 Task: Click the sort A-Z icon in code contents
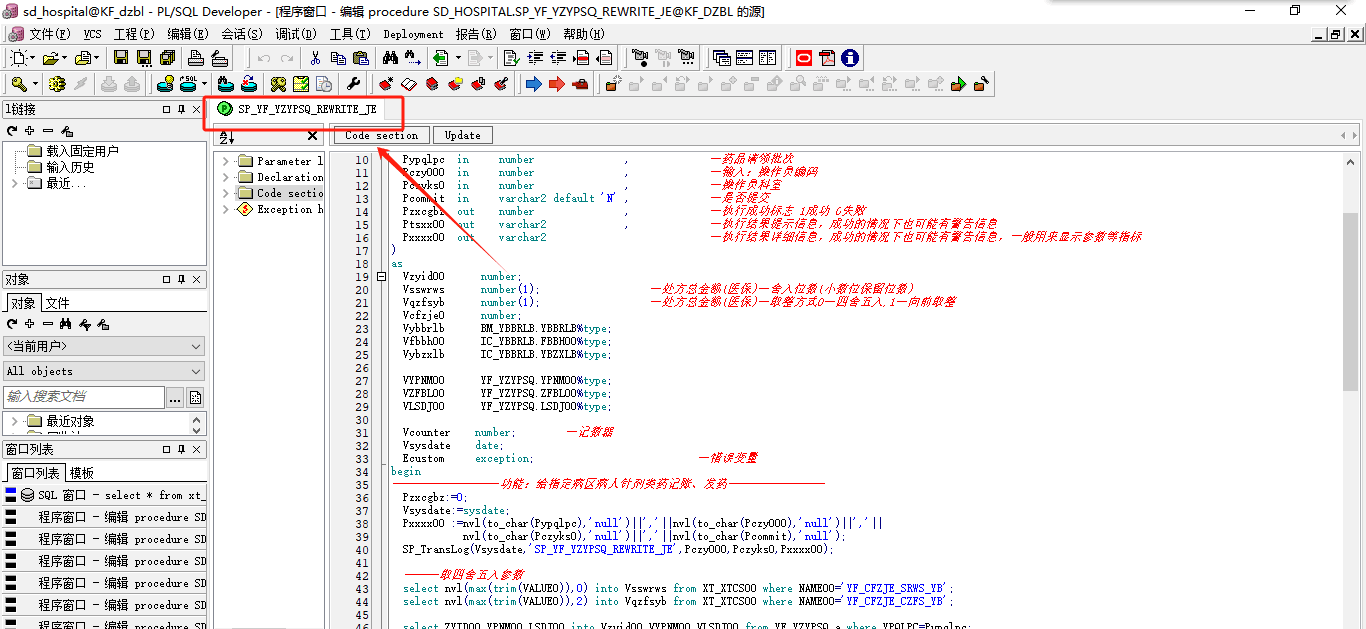pos(226,136)
